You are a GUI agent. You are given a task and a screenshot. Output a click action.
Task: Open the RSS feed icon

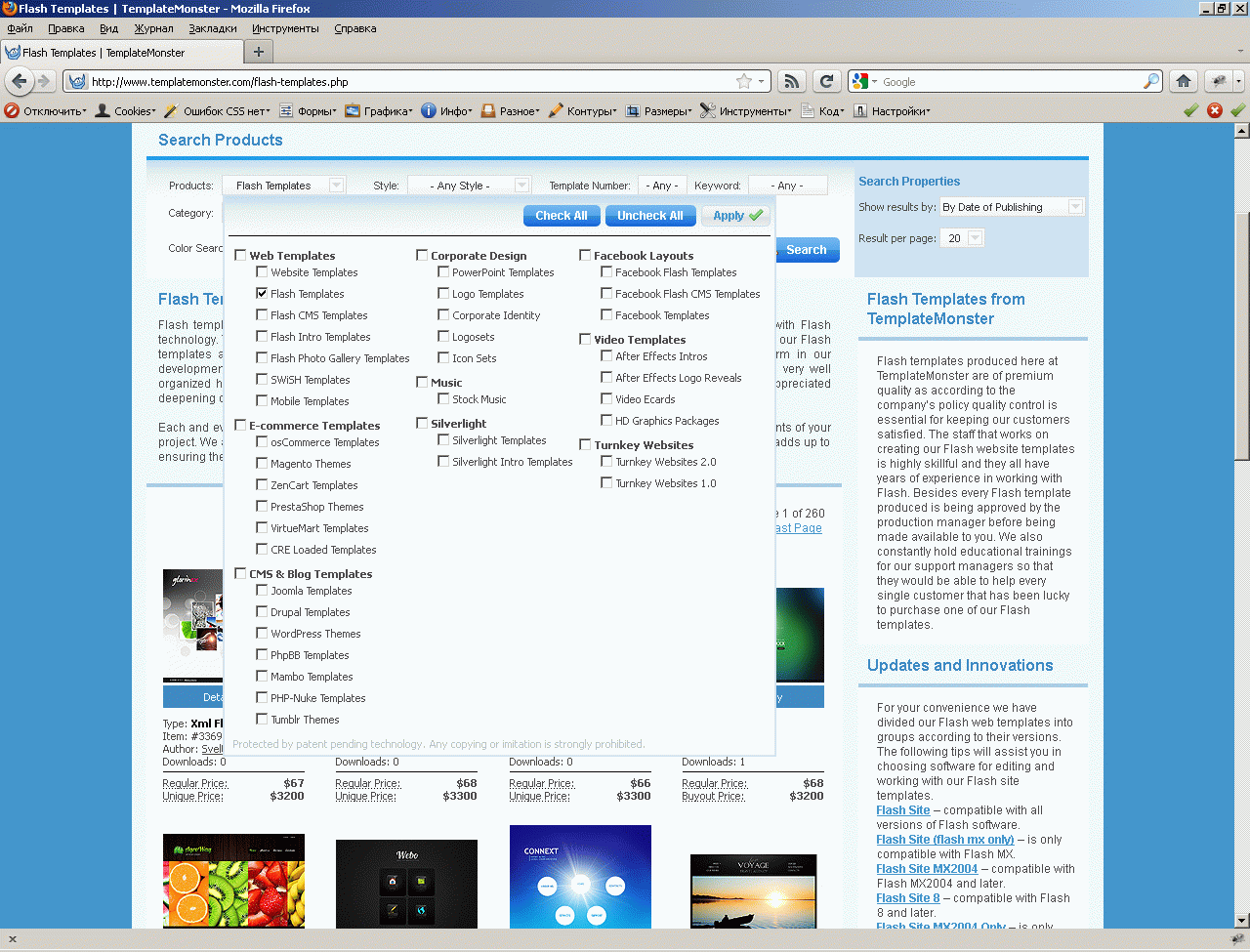792,81
